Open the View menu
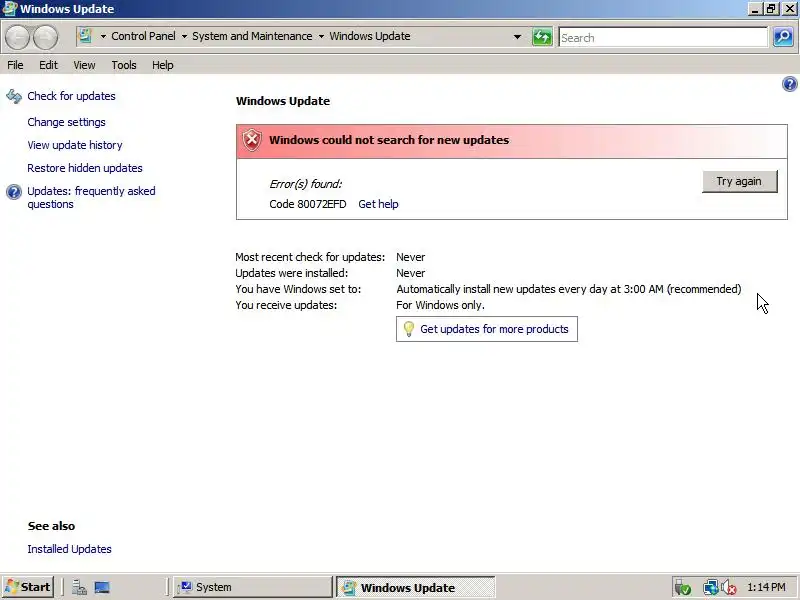800x600 pixels. 84,65
